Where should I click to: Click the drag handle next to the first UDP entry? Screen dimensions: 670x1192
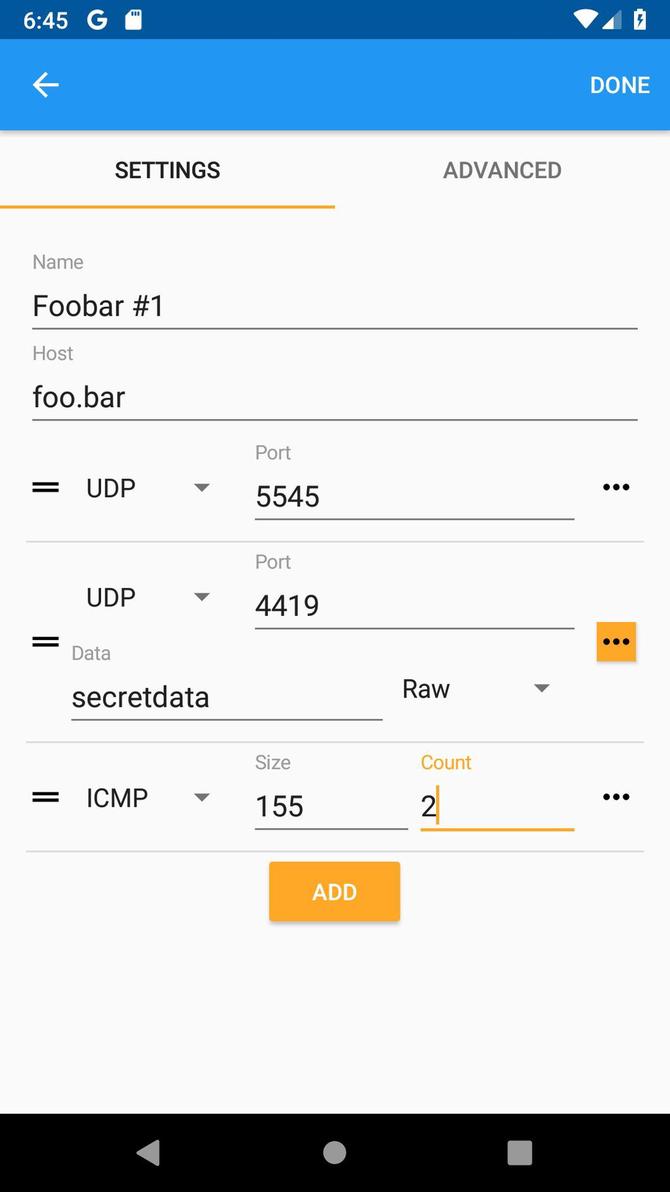coord(45,487)
